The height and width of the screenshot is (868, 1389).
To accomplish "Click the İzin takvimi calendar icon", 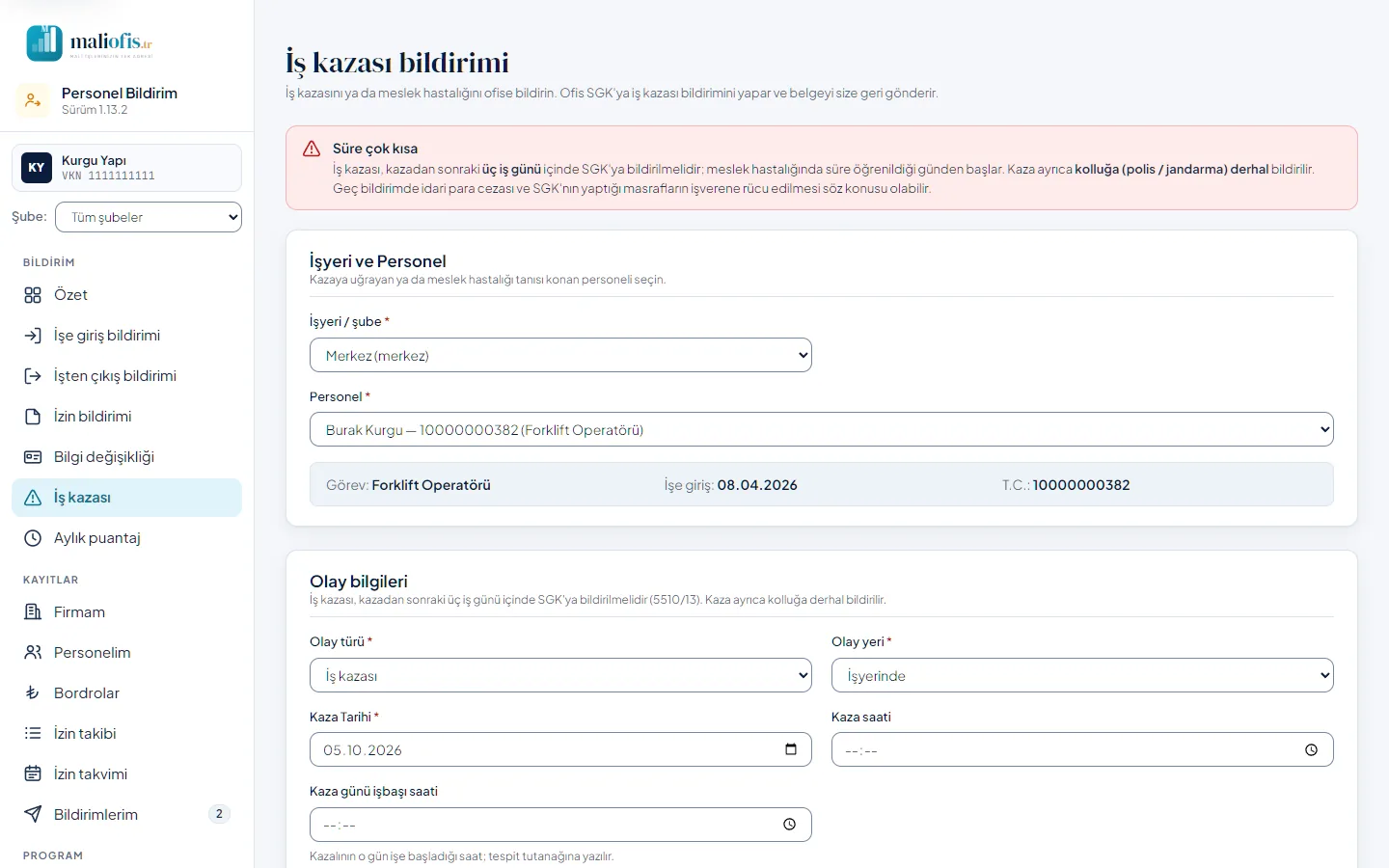I will [x=33, y=774].
